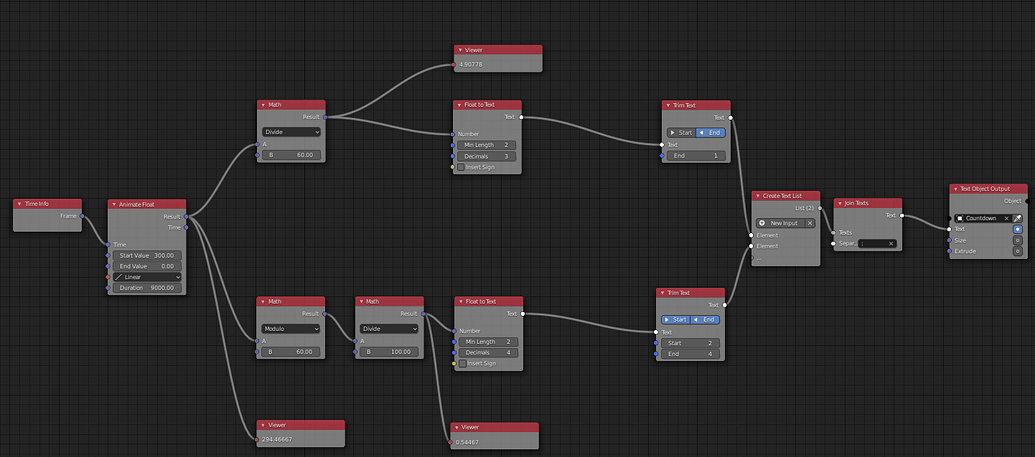The width and height of the screenshot is (1035, 457).
Task: Open the Divide dropdown in the Math node with B 60.00
Action: coord(291,132)
